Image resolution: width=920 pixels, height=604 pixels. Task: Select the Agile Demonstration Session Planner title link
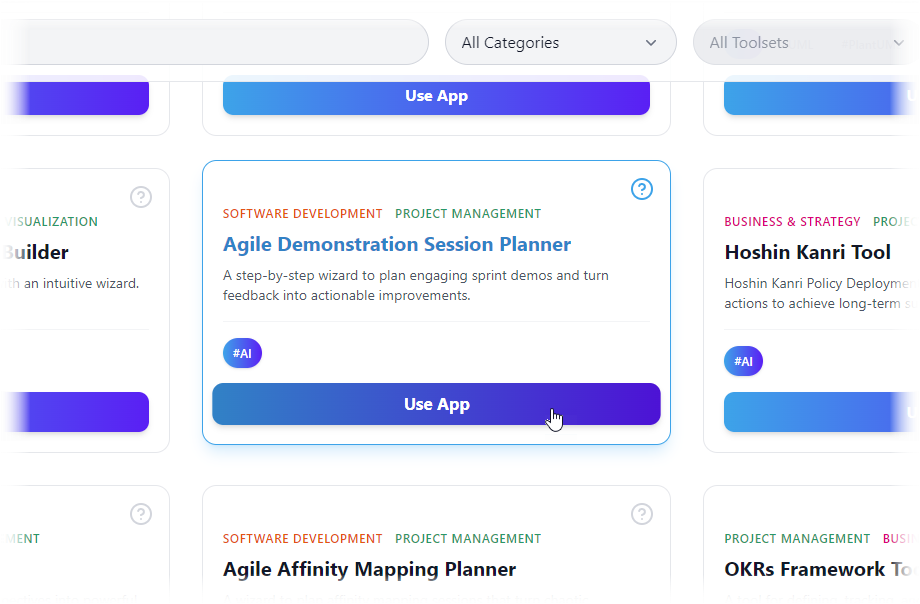pyautogui.click(x=396, y=244)
